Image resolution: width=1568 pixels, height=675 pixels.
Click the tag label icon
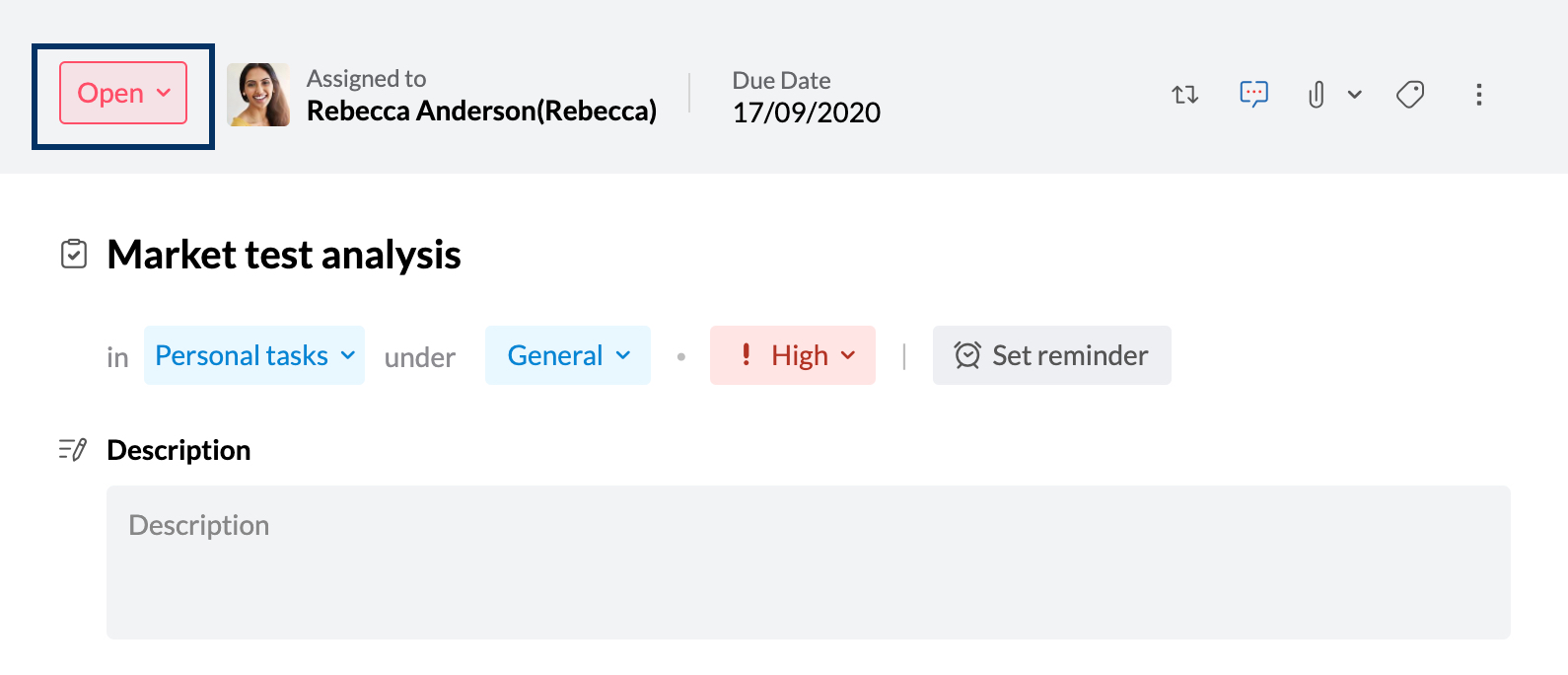1410,95
